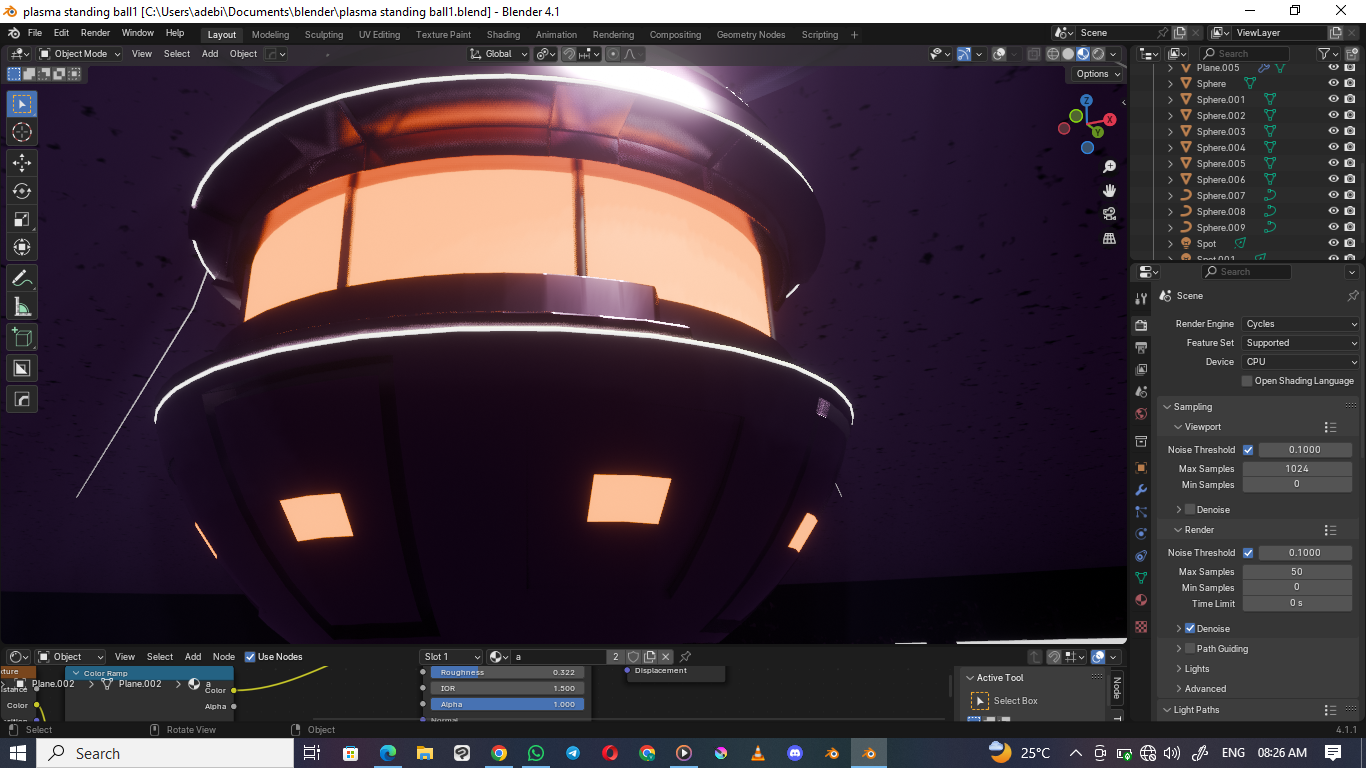This screenshot has width=1366, height=768.
Task: Open the Object Mode dropdown
Action: coord(79,54)
